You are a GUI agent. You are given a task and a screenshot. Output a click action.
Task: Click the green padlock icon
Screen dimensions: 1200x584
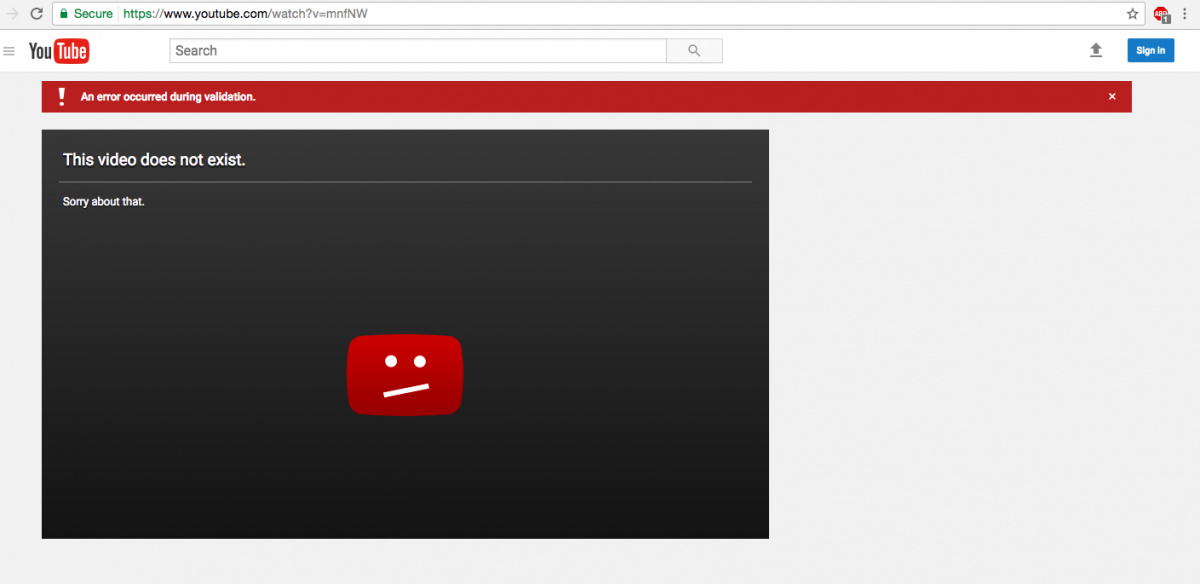63,14
